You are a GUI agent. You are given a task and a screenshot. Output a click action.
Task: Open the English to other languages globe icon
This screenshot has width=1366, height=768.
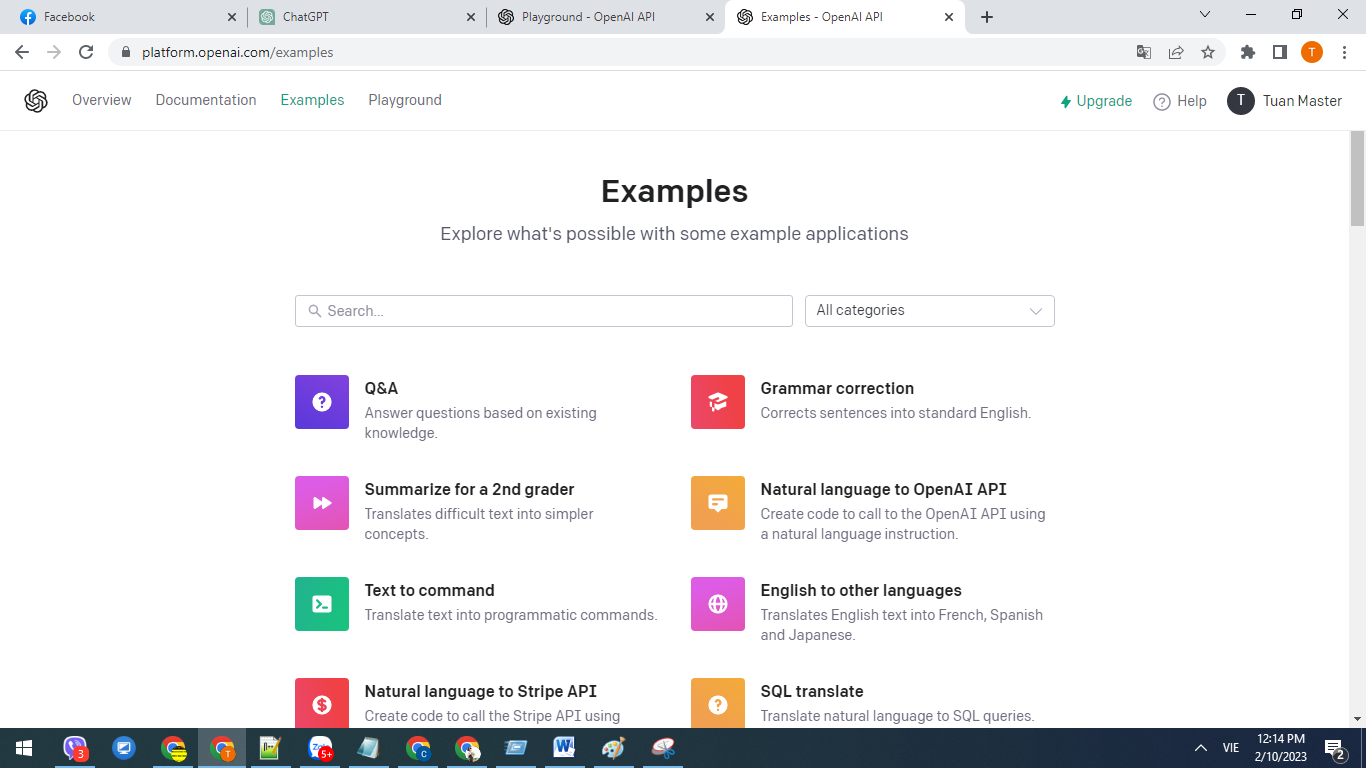[x=718, y=604]
